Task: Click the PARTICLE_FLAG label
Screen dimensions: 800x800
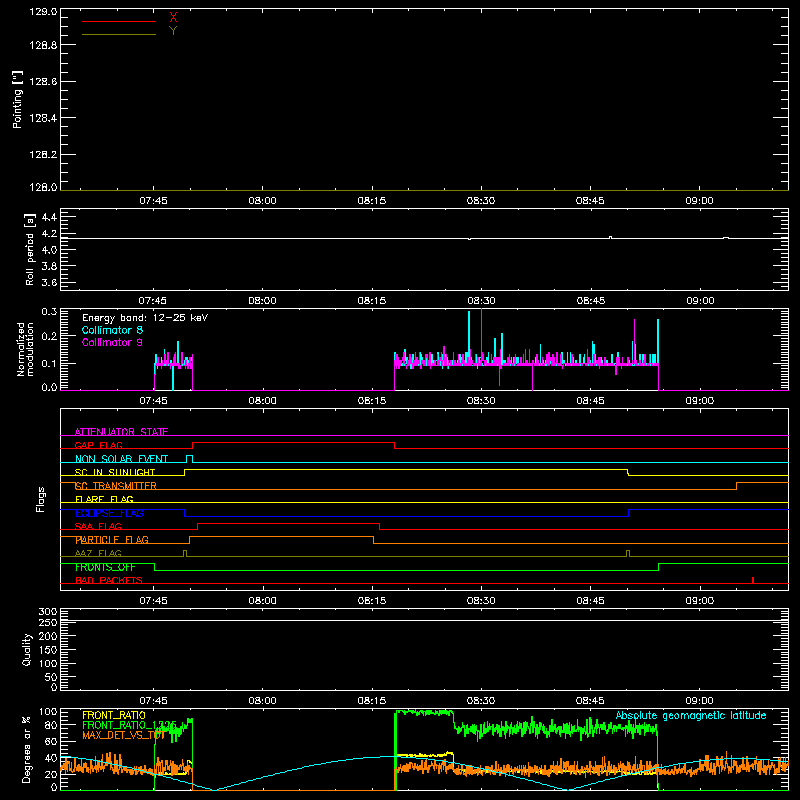Action: coord(112,539)
